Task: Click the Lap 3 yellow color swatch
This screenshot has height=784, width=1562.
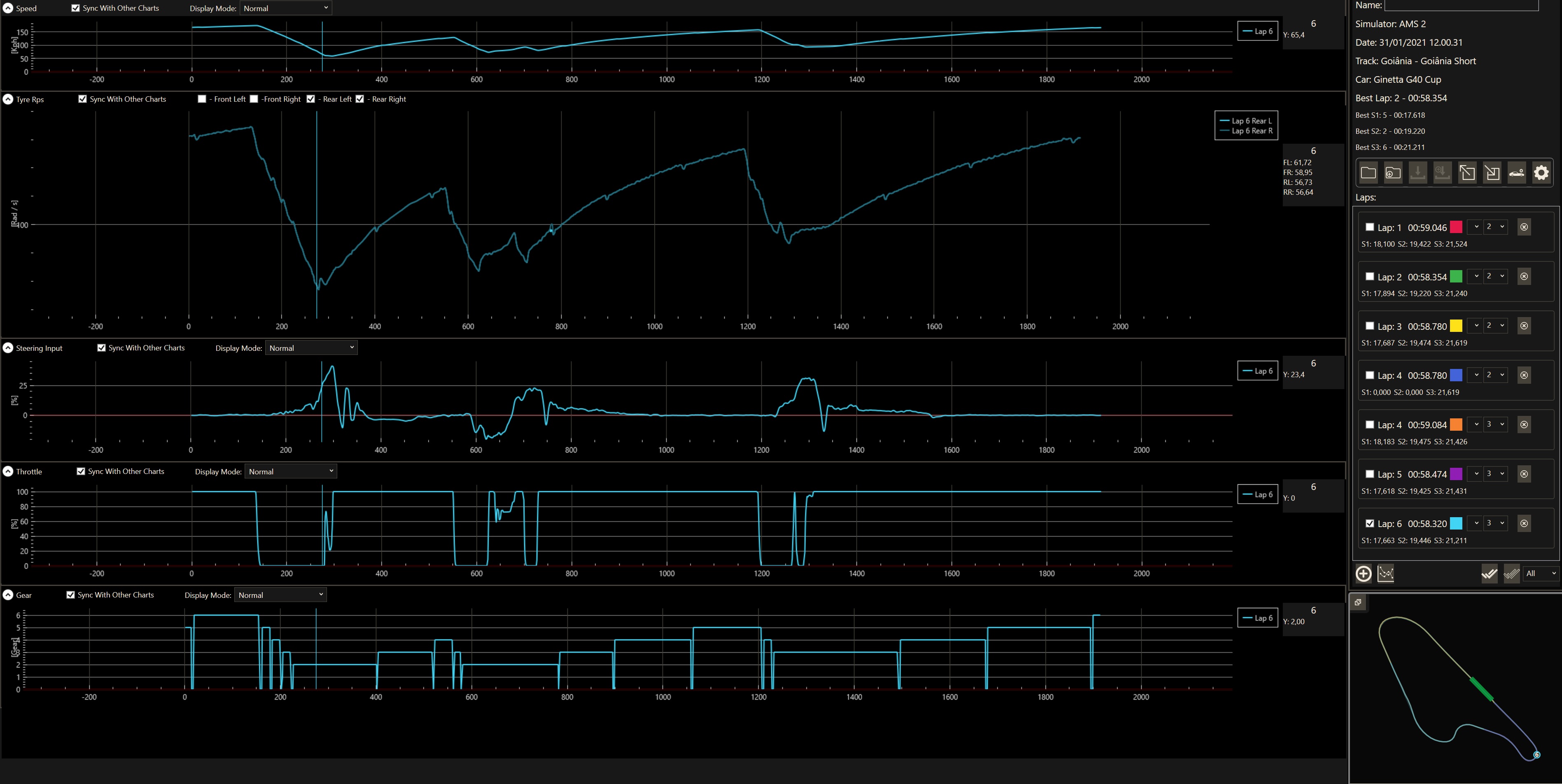Action: click(1456, 326)
